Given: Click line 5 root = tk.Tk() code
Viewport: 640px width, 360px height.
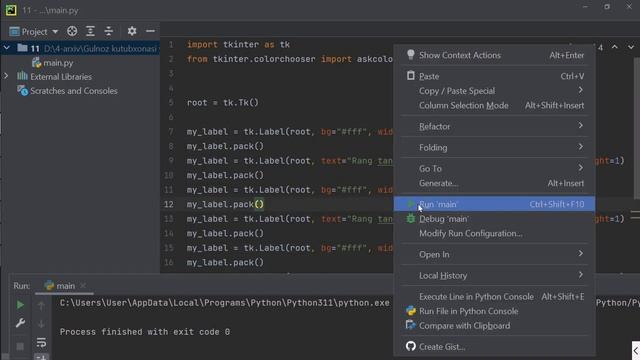Looking at the screenshot, I should tap(223, 102).
